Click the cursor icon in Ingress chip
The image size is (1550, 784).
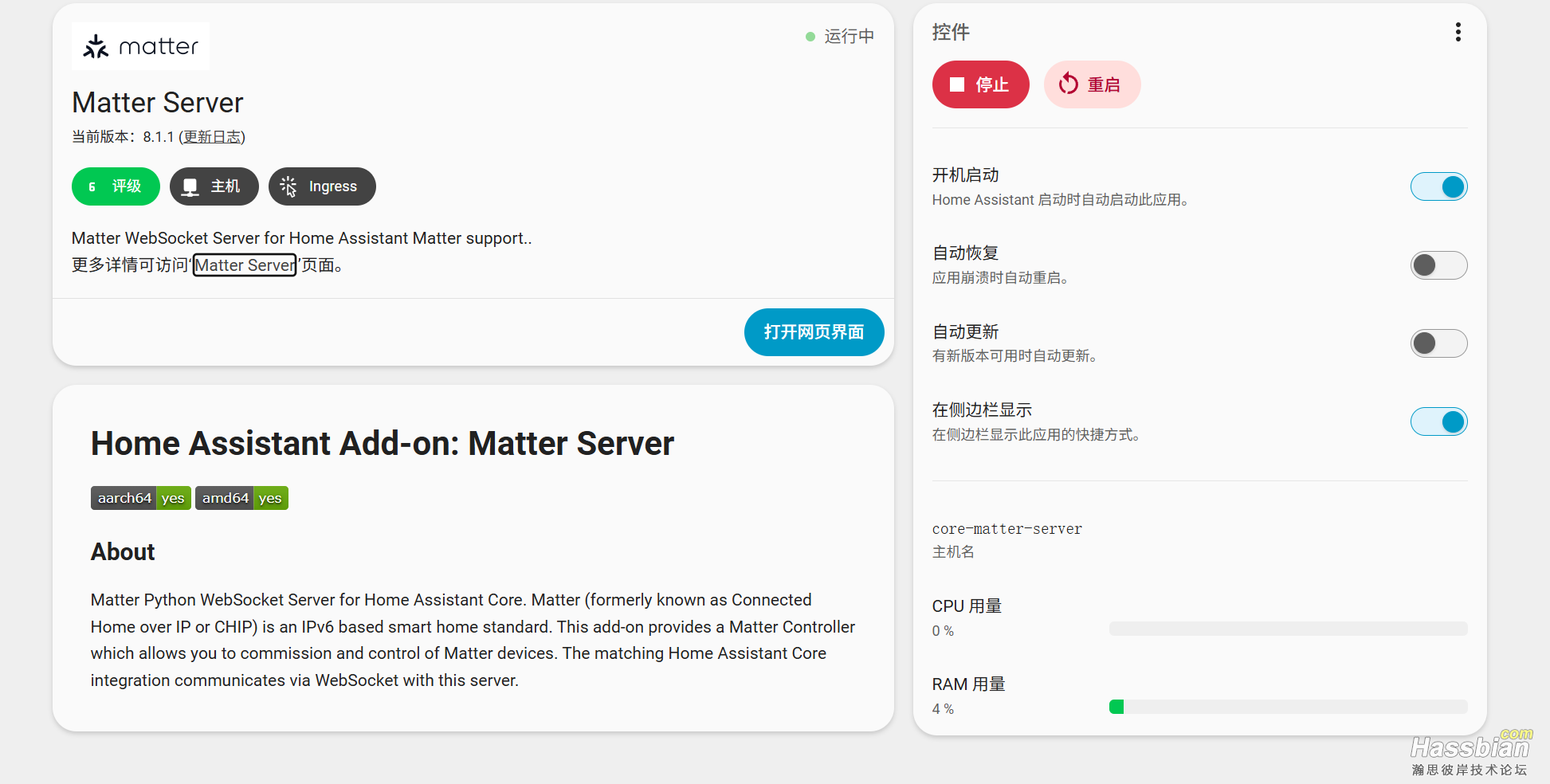click(x=288, y=186)
